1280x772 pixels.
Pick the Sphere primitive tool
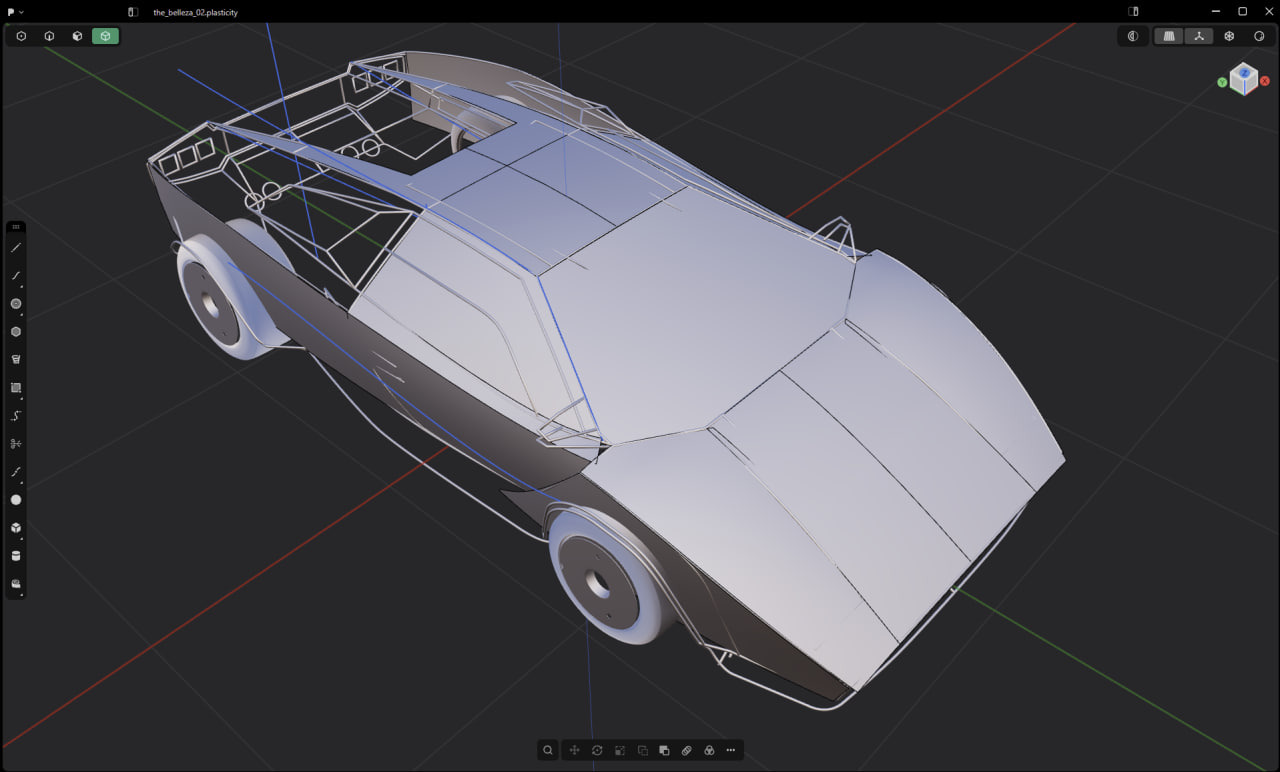(16, 500)
